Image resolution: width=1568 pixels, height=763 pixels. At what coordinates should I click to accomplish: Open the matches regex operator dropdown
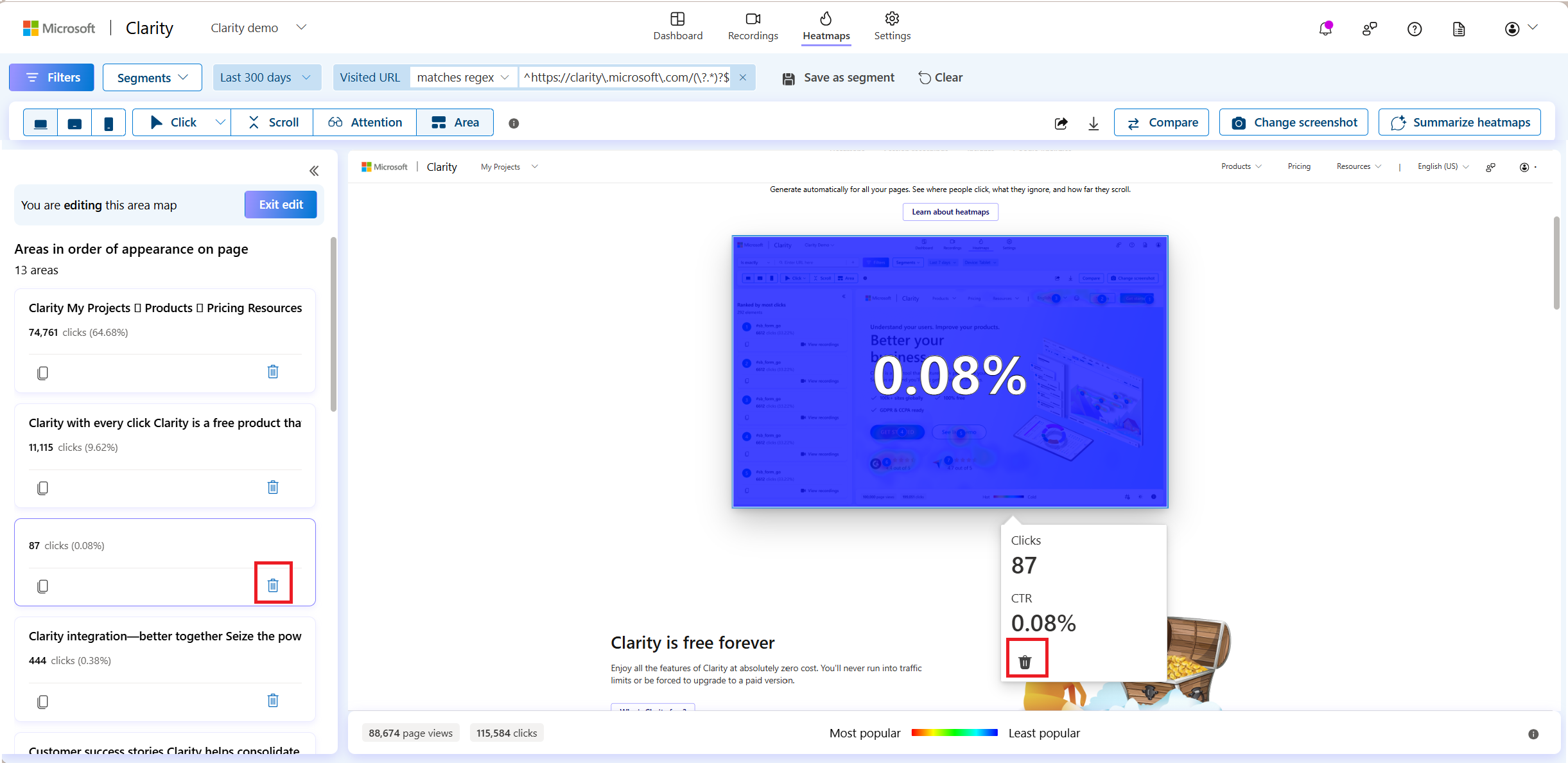463,78
